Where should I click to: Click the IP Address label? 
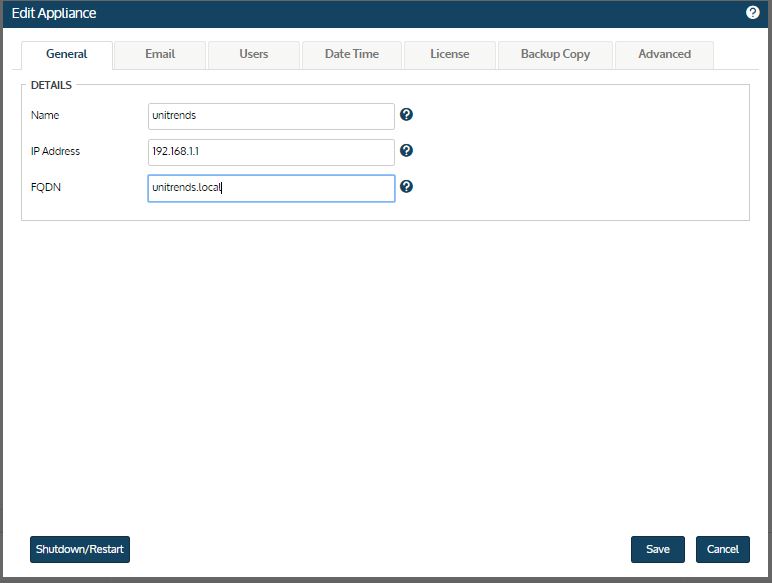click(55, 151)
